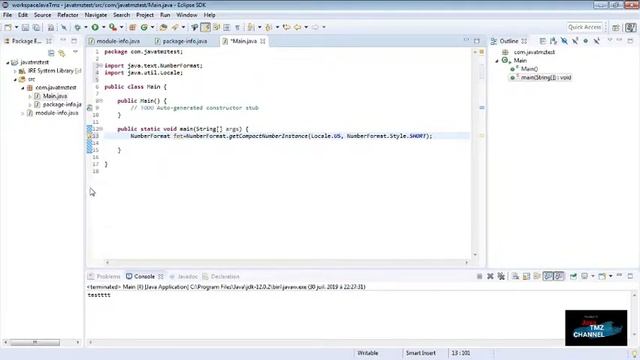Viewport: 640px width, 360px height.
Task: Toggle Link with Editor in Package Explorer
Action: pyautogui.click(x=62, y=53)
